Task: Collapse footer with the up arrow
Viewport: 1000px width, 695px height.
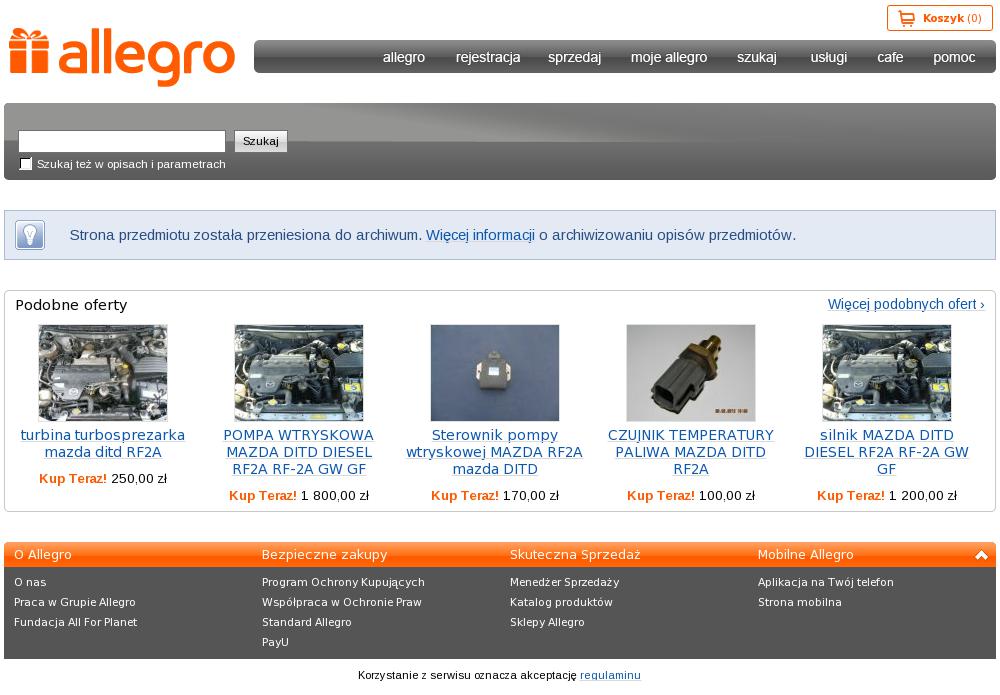Action: [982, 555]
